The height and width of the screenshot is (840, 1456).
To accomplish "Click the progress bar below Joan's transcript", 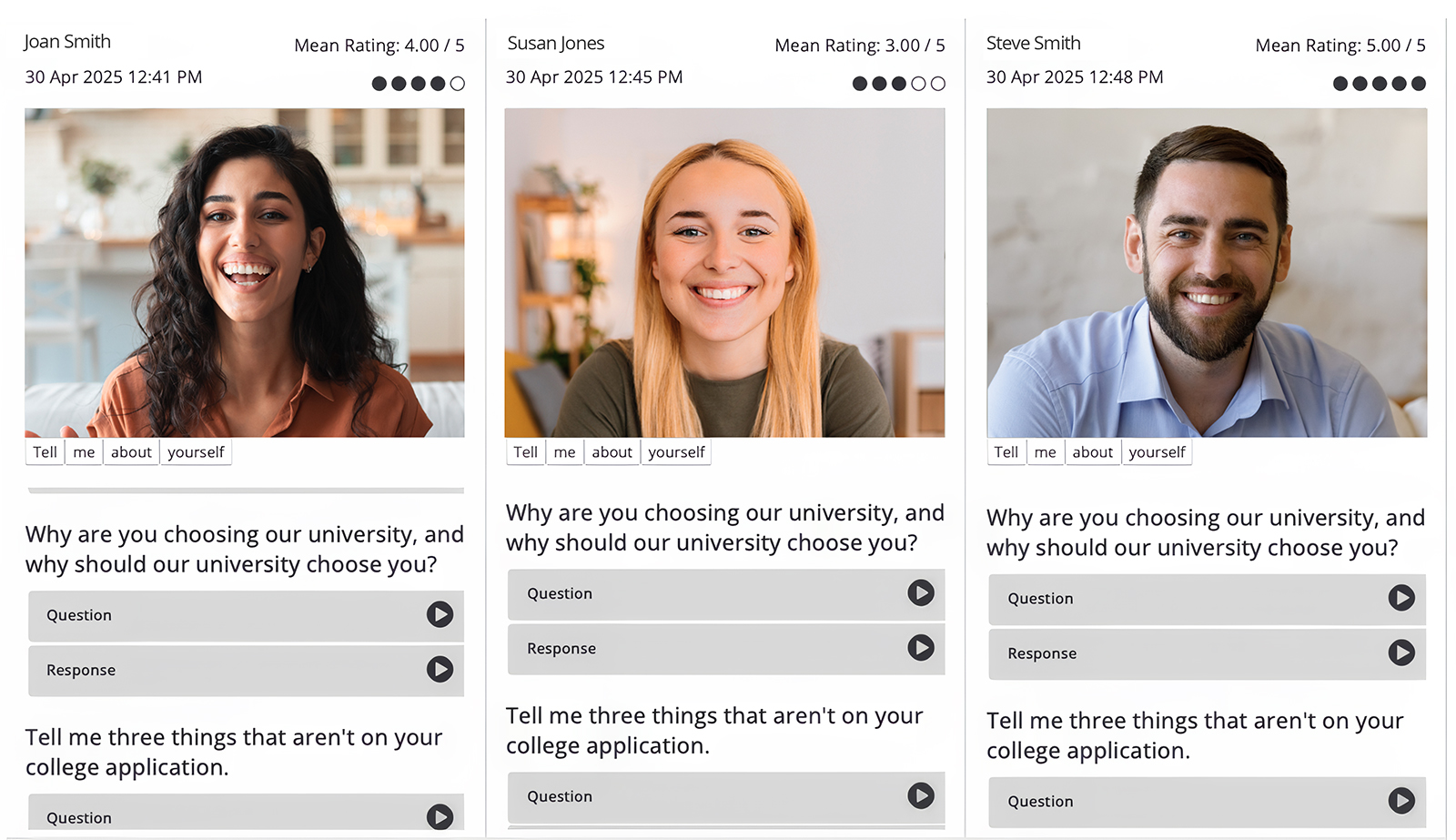I will tap(246, 491).
